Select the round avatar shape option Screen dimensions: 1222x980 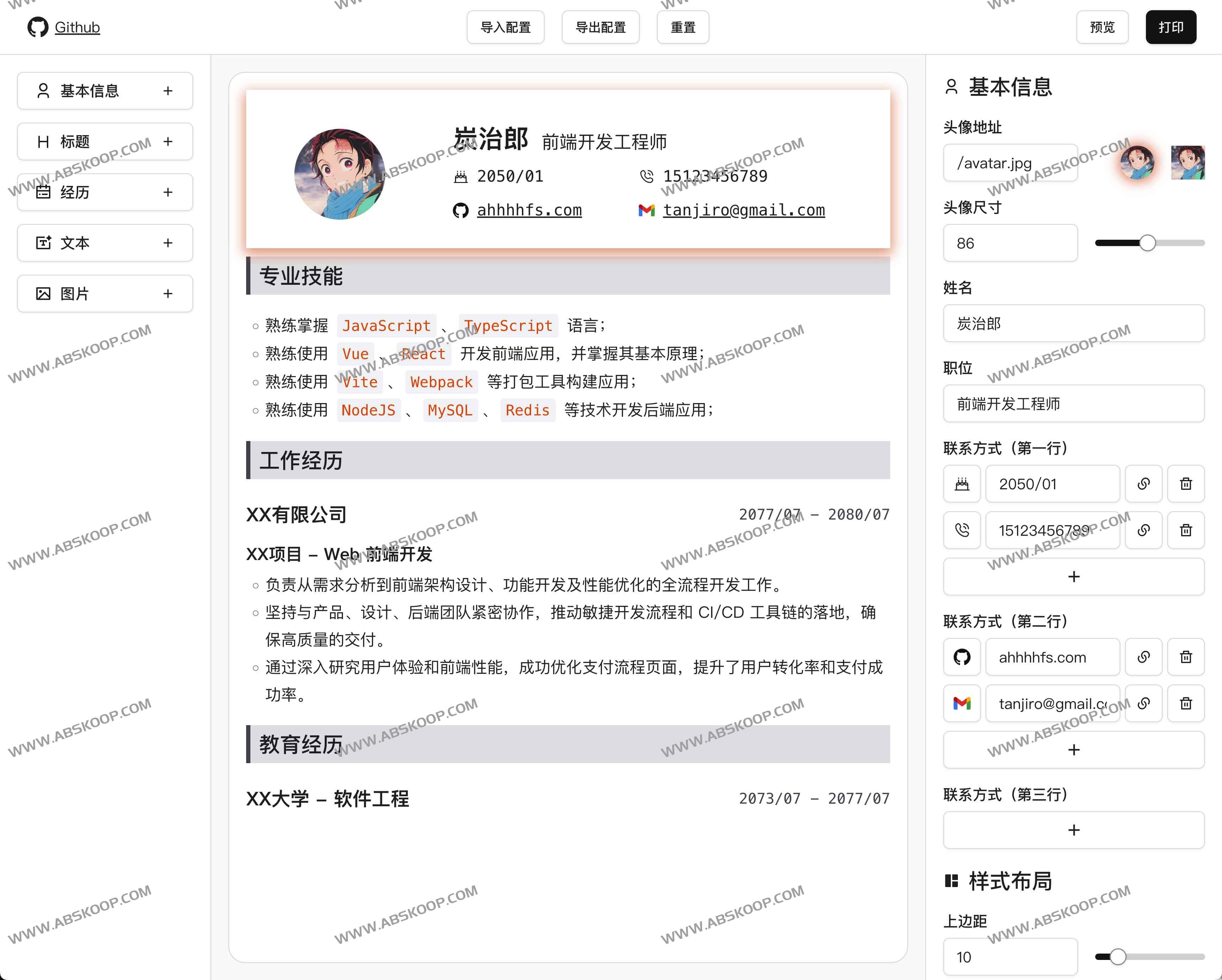click(1137, 163)
